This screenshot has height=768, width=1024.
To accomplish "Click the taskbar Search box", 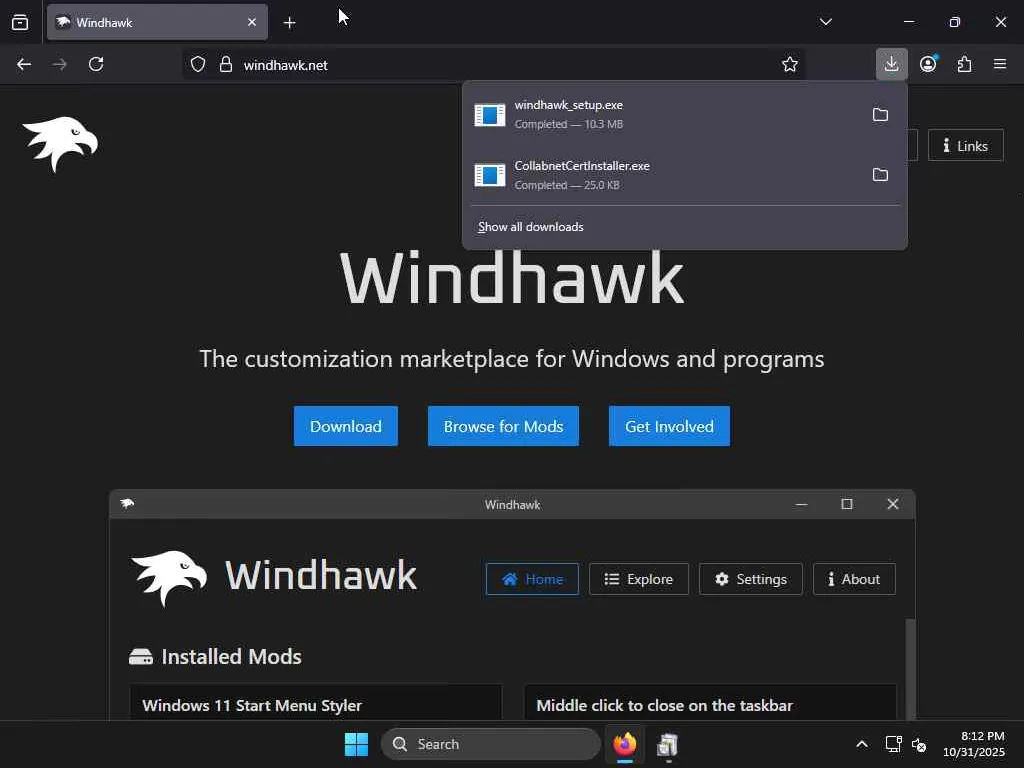I will pyautogui.click(x=490, y=744).
